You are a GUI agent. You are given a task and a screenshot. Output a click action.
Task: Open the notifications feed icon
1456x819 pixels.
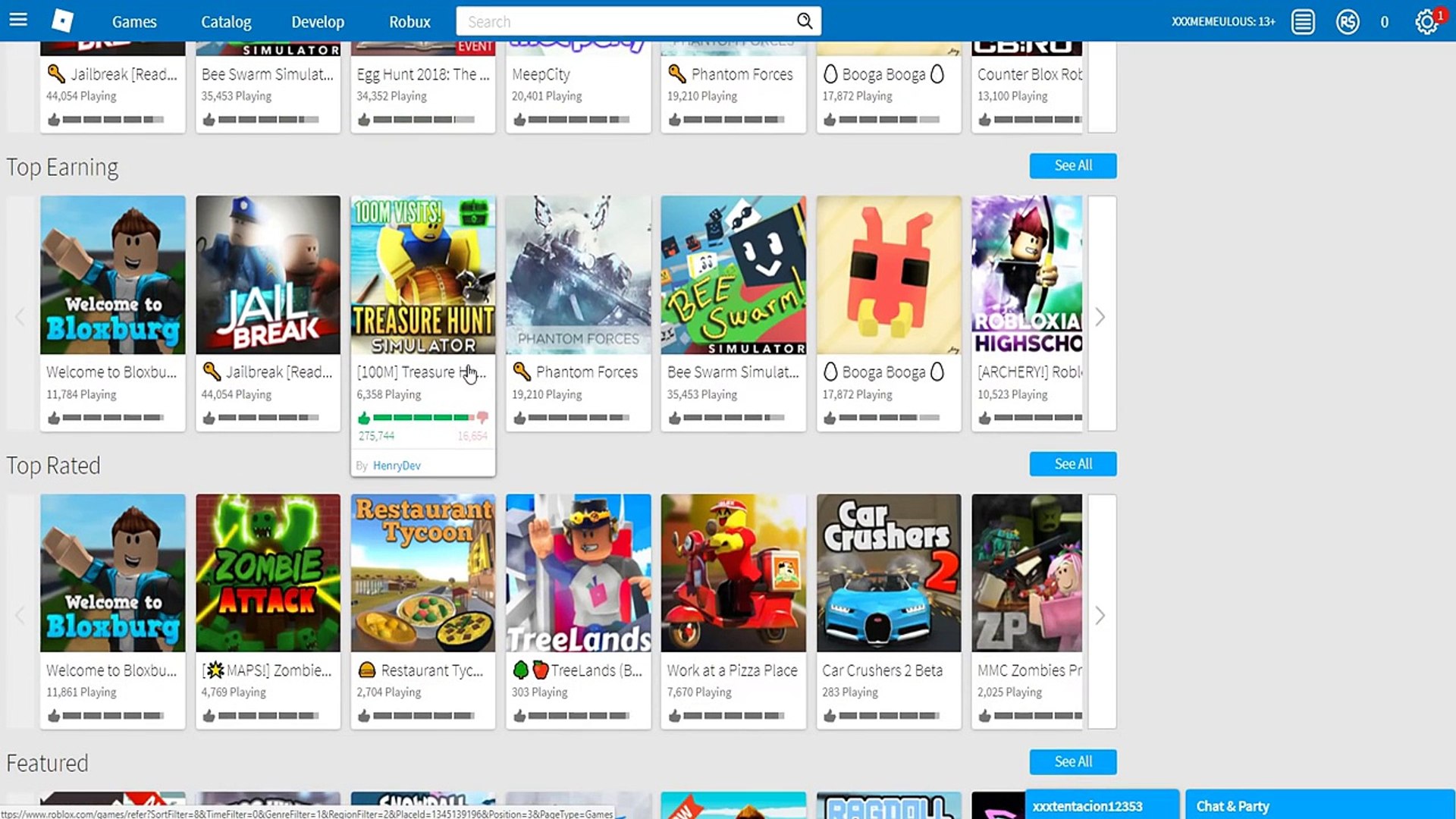[1303, 22]
